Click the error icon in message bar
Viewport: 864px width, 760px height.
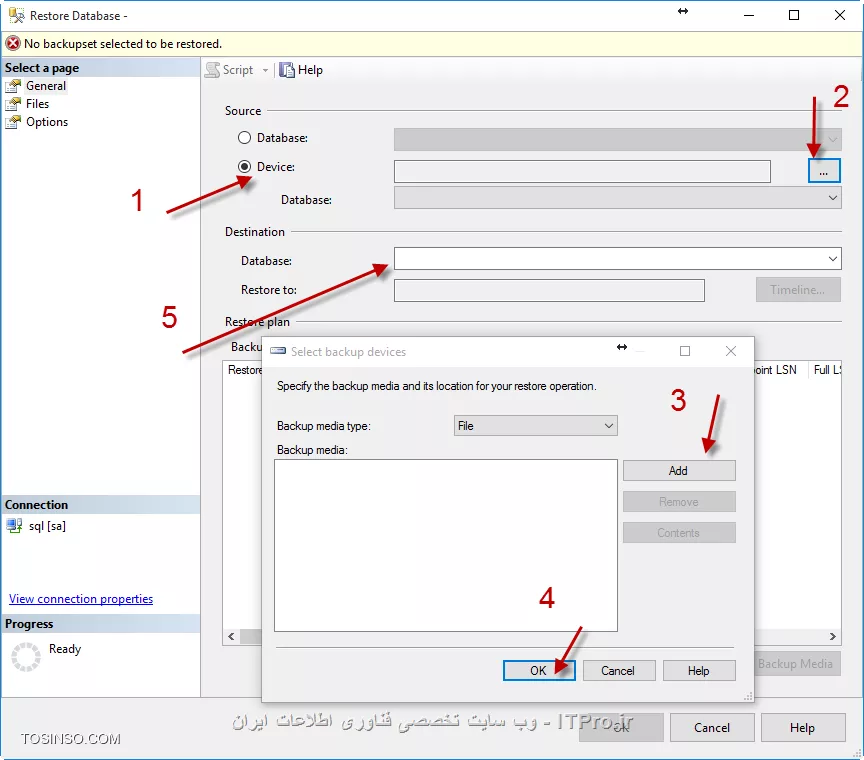(x=13, y=44)
